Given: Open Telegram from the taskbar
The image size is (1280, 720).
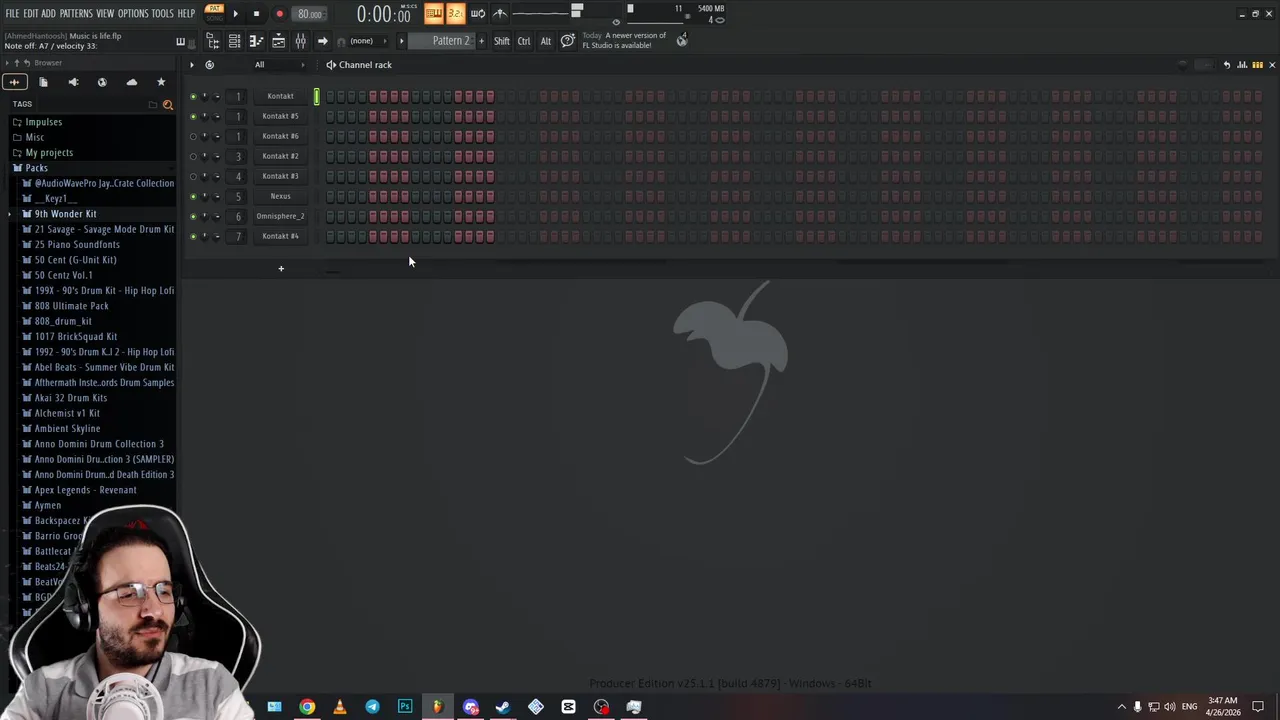Looking at the screenshot, I should coord(372,707).
